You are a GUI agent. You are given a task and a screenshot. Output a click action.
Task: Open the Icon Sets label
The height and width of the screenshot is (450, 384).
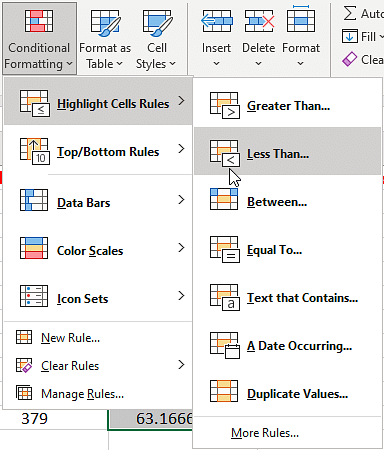tap(82, 299)
